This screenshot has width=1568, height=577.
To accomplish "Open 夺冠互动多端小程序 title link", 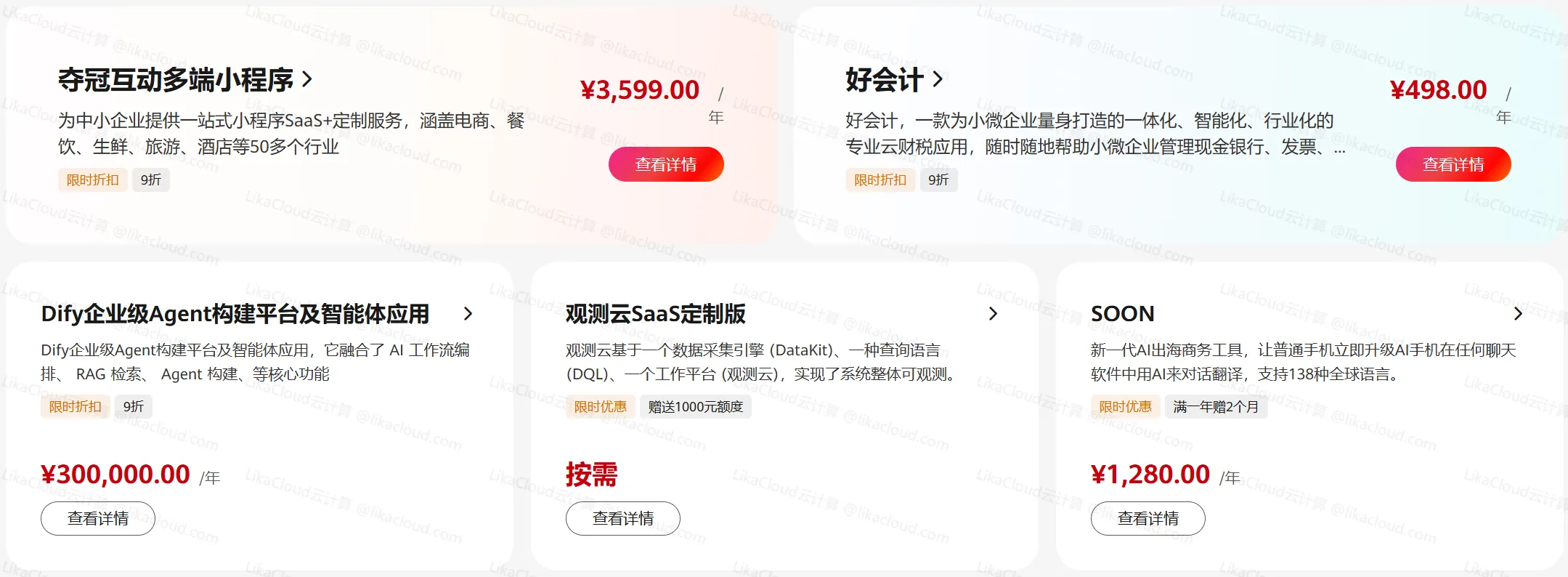I will (176, 80).
